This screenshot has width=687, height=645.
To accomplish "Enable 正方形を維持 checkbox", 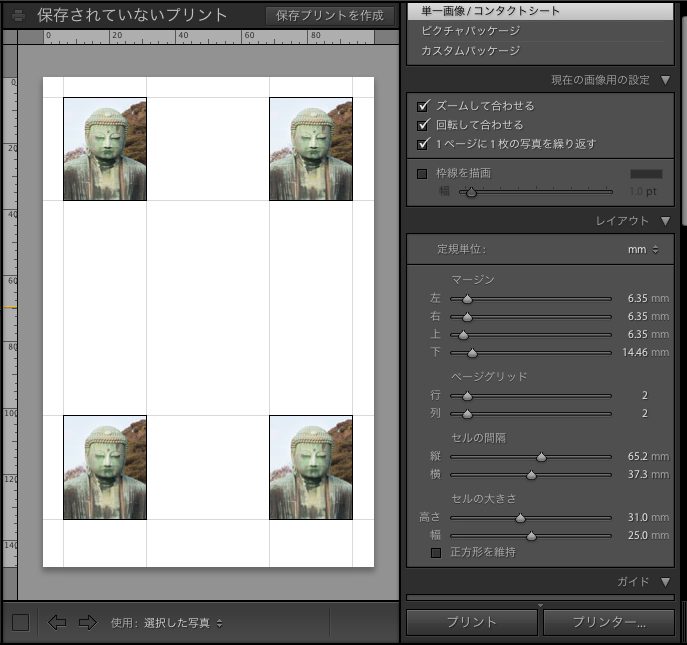I will [x=436, y=553].
